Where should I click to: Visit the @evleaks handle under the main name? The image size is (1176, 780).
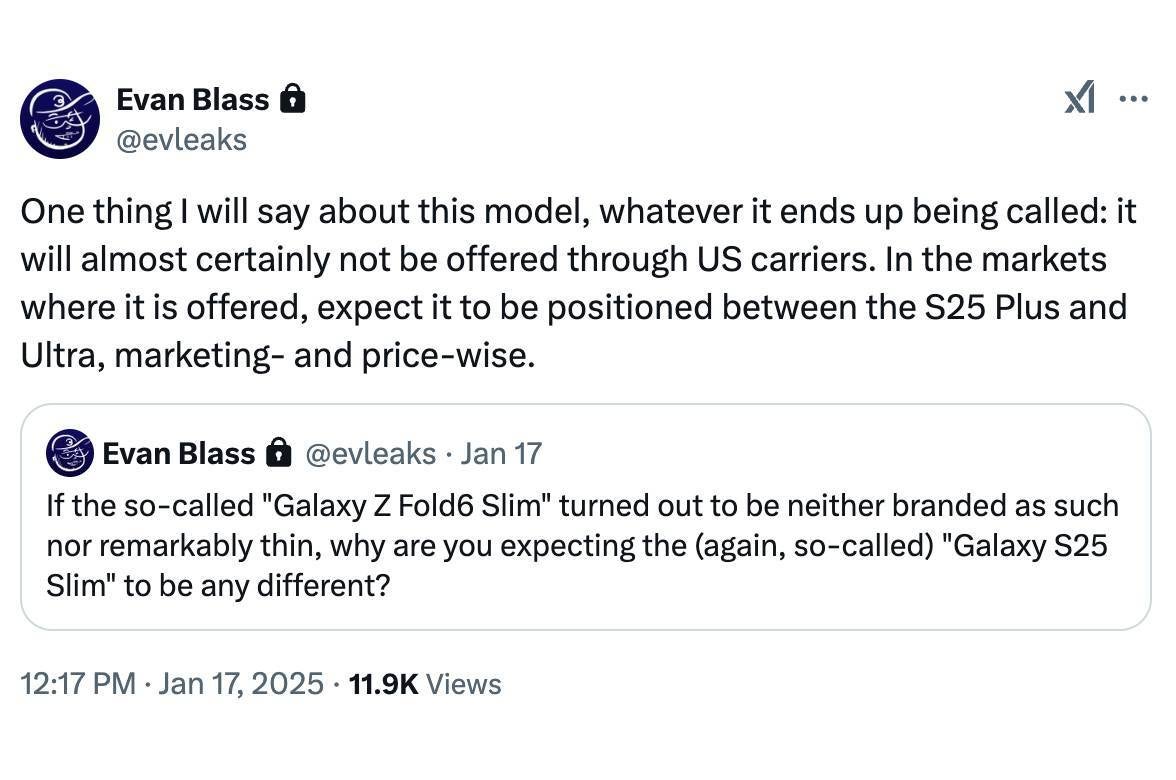[181, 139]
